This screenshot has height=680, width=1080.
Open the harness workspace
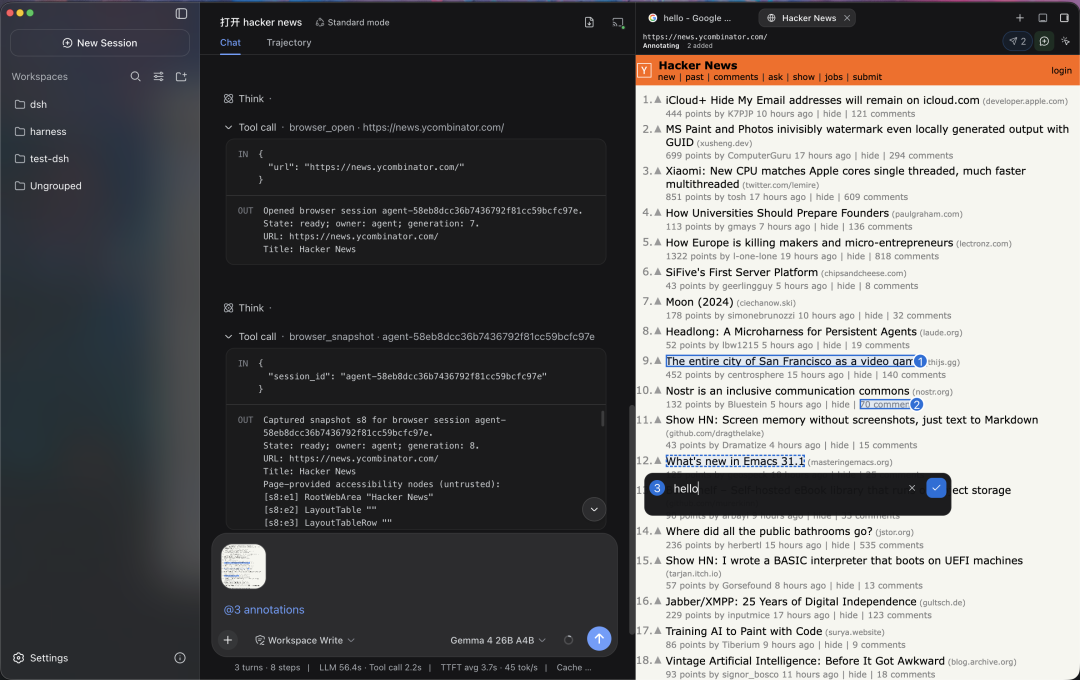48,132
